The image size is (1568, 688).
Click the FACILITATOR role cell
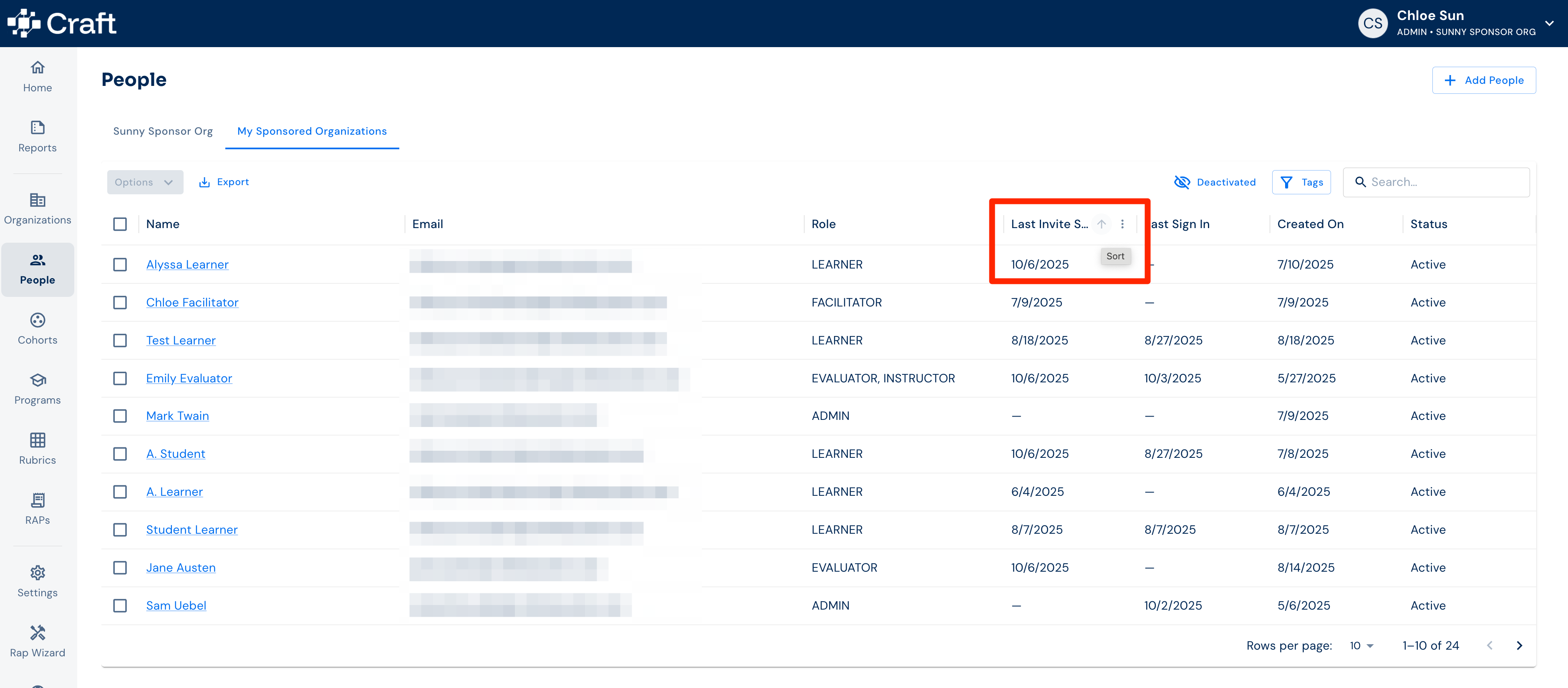click(846, 302)
